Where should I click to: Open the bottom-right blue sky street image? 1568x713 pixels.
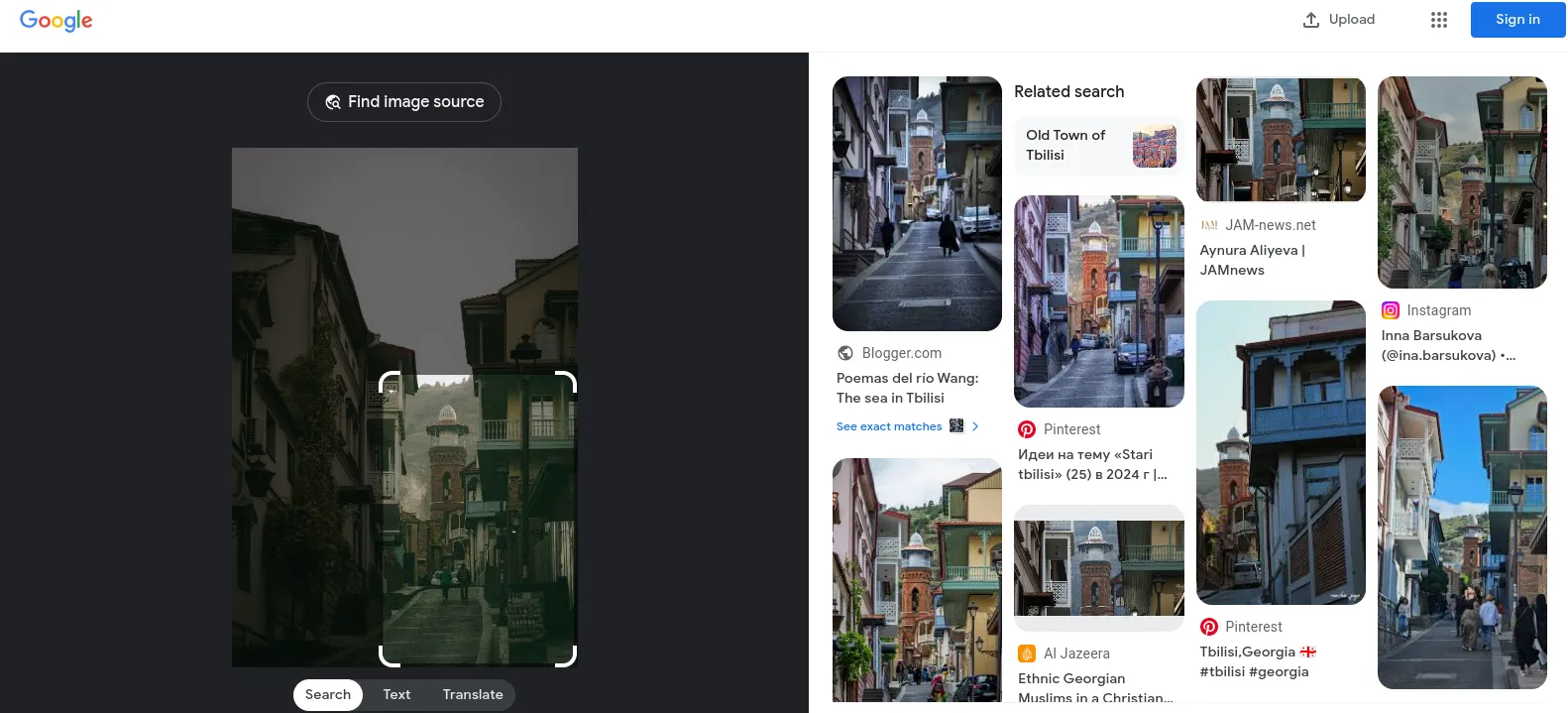pos(1462,537)
